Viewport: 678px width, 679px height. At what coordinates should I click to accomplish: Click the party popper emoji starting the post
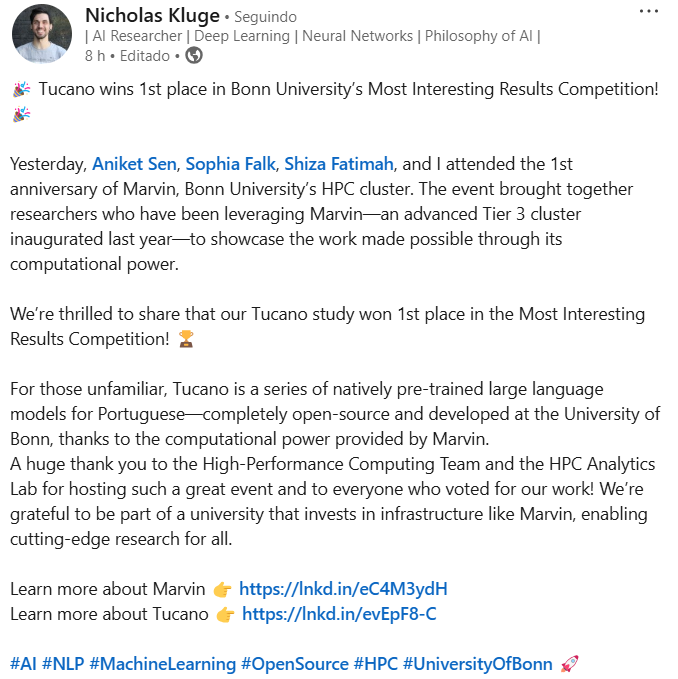(21, 90)
